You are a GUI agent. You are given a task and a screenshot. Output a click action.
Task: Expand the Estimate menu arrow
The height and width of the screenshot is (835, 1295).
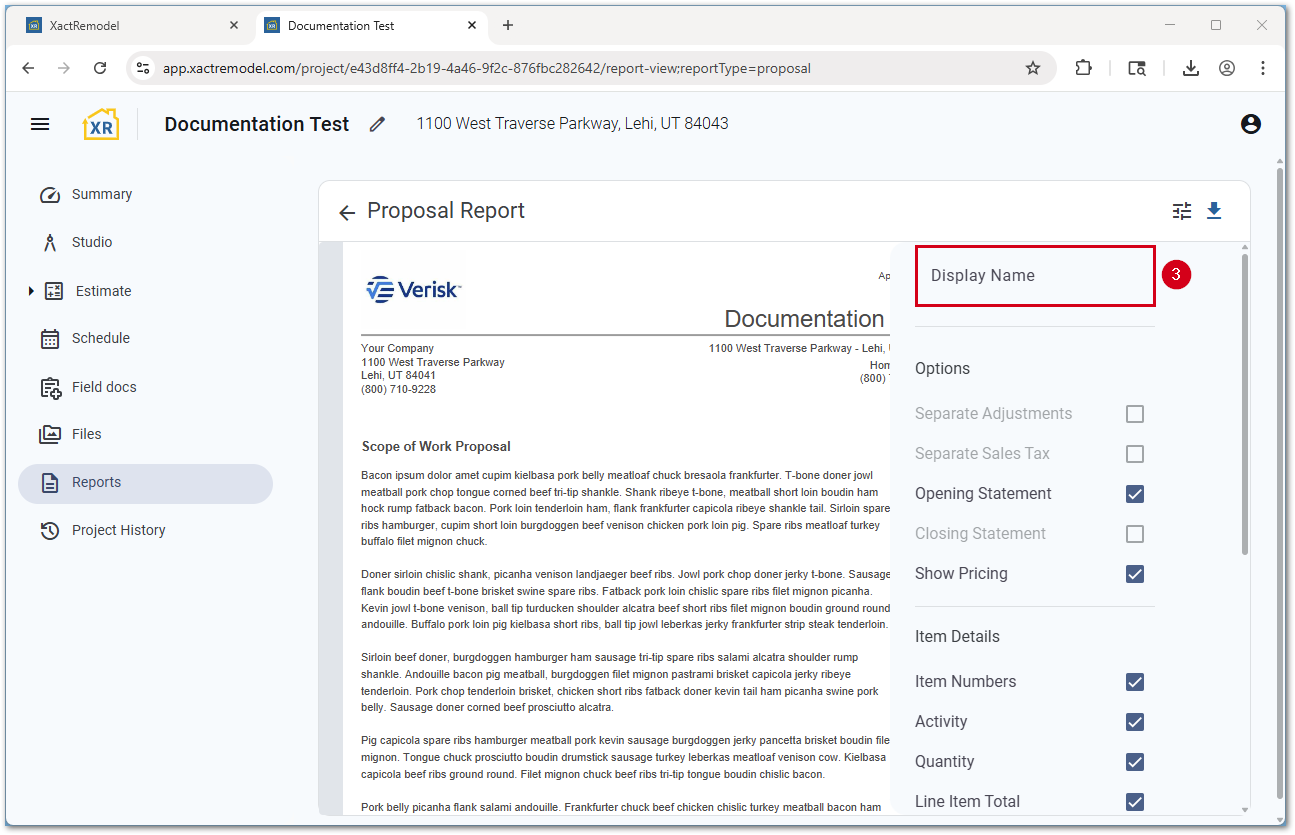tap(31, 291)
